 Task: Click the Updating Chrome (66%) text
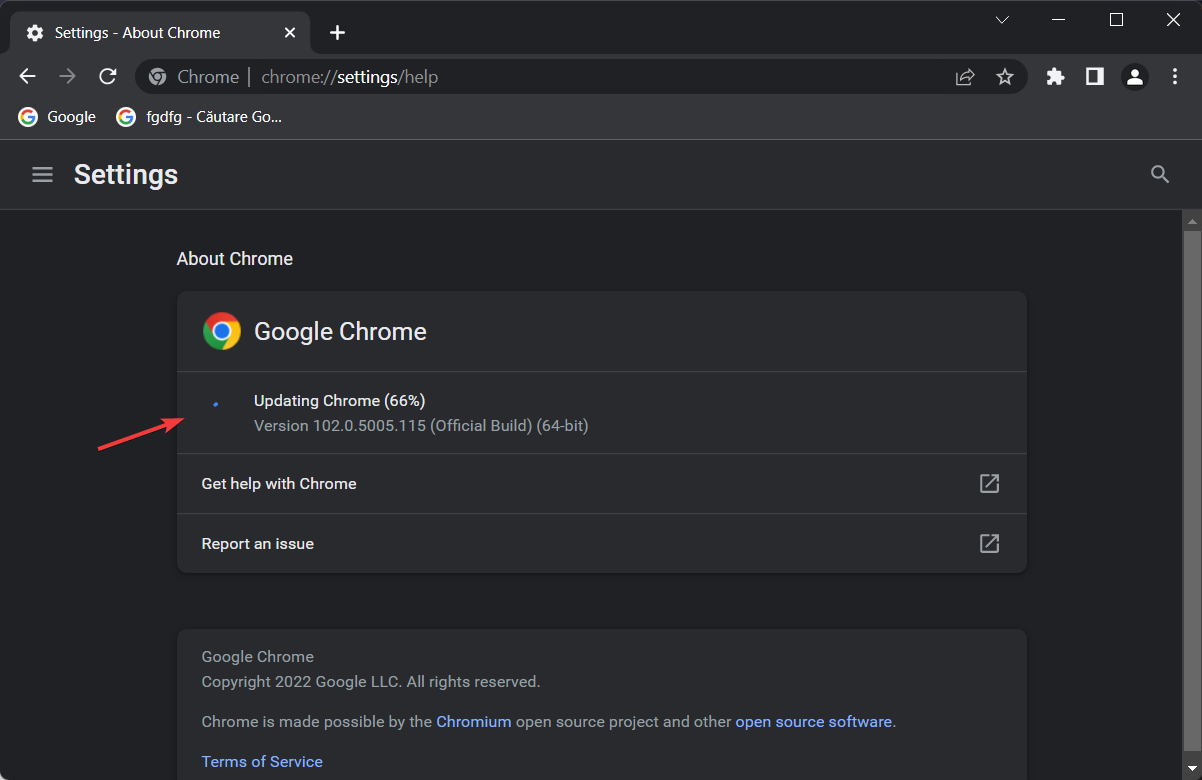340,401
